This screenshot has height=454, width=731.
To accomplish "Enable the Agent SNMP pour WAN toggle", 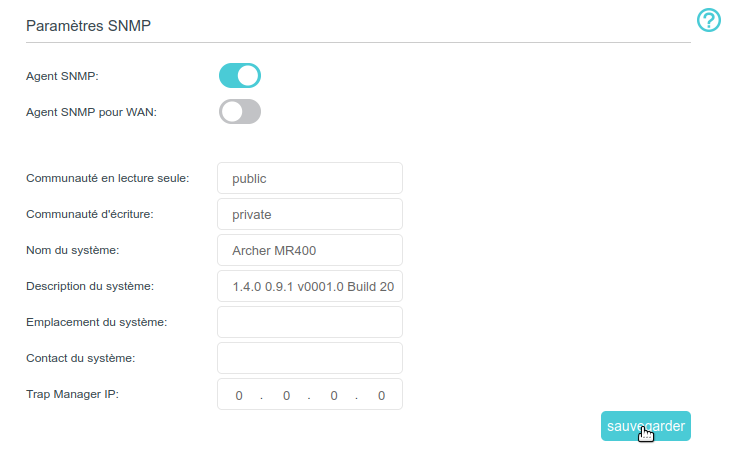I will [240, 111].
